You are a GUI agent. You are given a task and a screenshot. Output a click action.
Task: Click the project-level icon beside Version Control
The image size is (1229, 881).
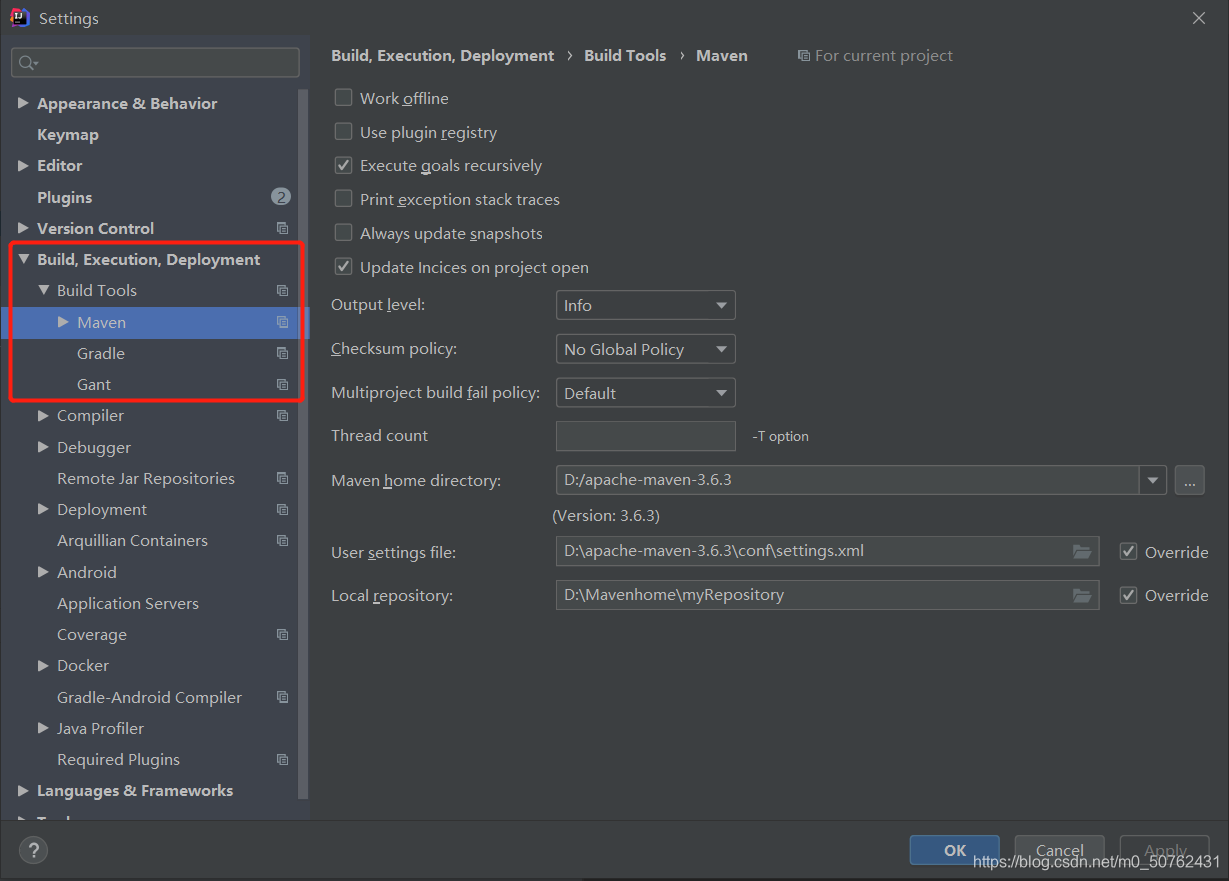282,228
